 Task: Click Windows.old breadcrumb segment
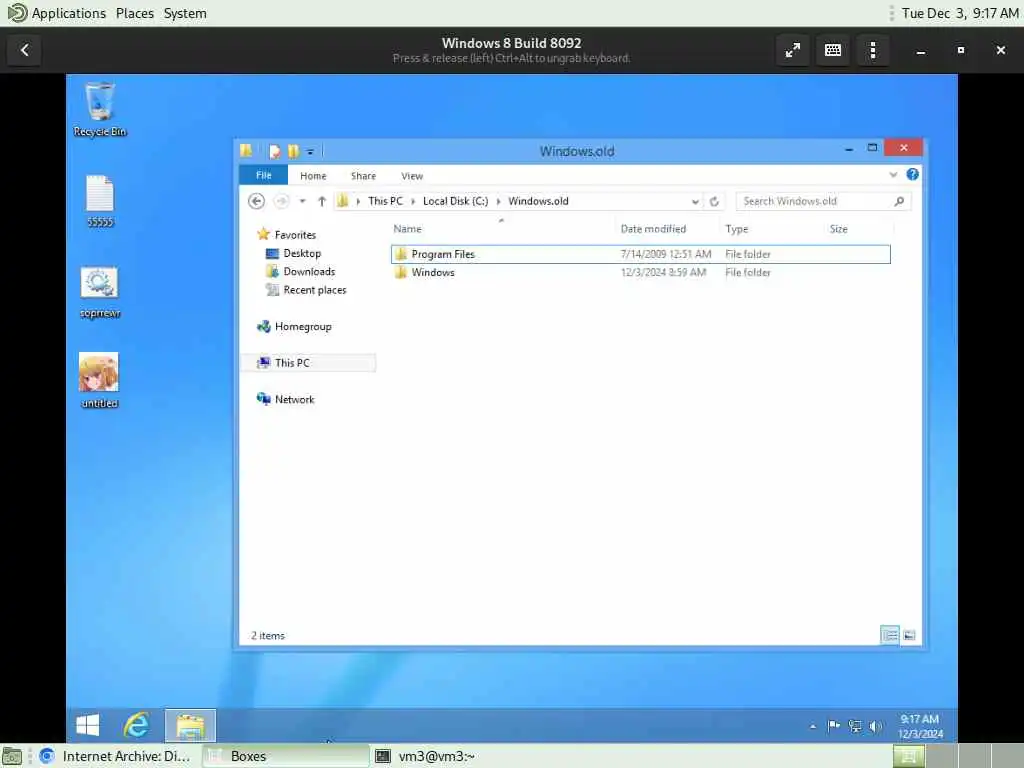point(538,201)
